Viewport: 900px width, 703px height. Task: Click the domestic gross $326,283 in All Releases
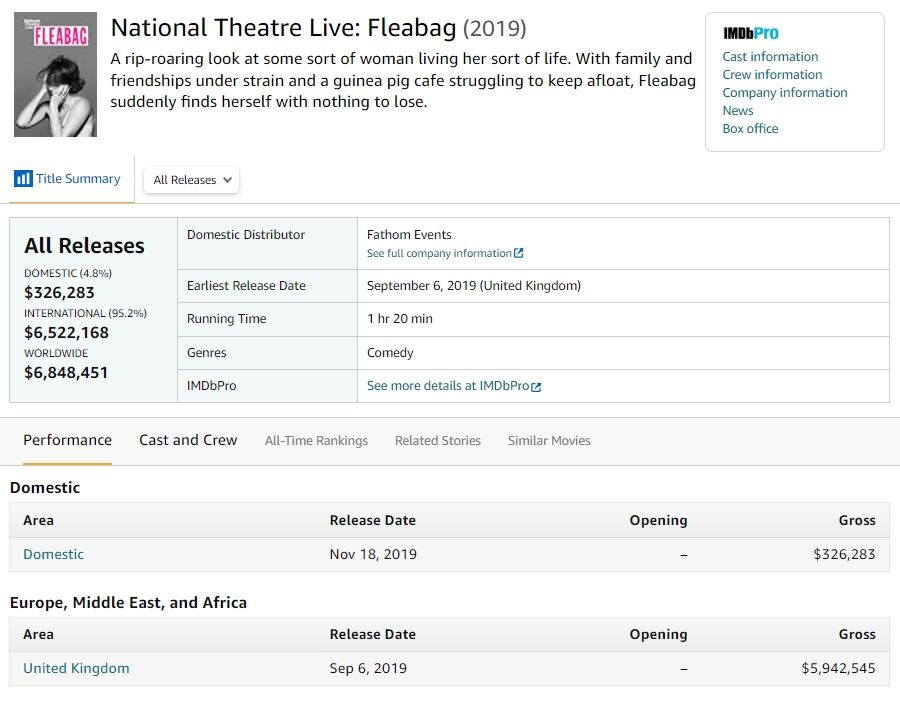(59, 293)
